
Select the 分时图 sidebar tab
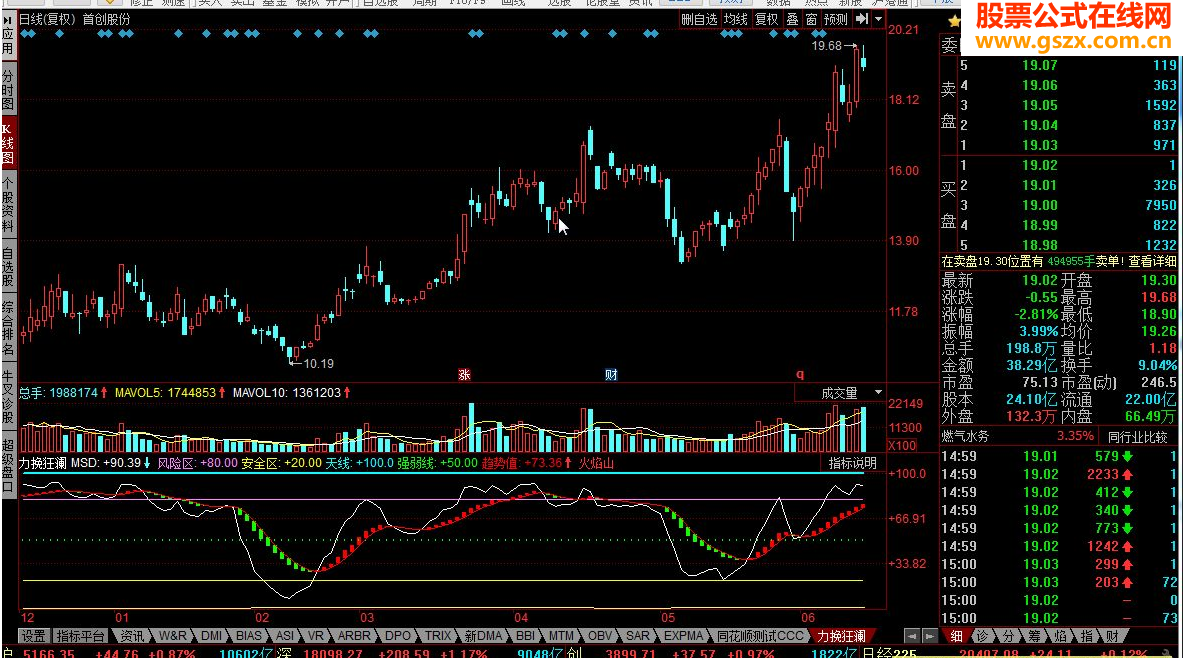8,91
